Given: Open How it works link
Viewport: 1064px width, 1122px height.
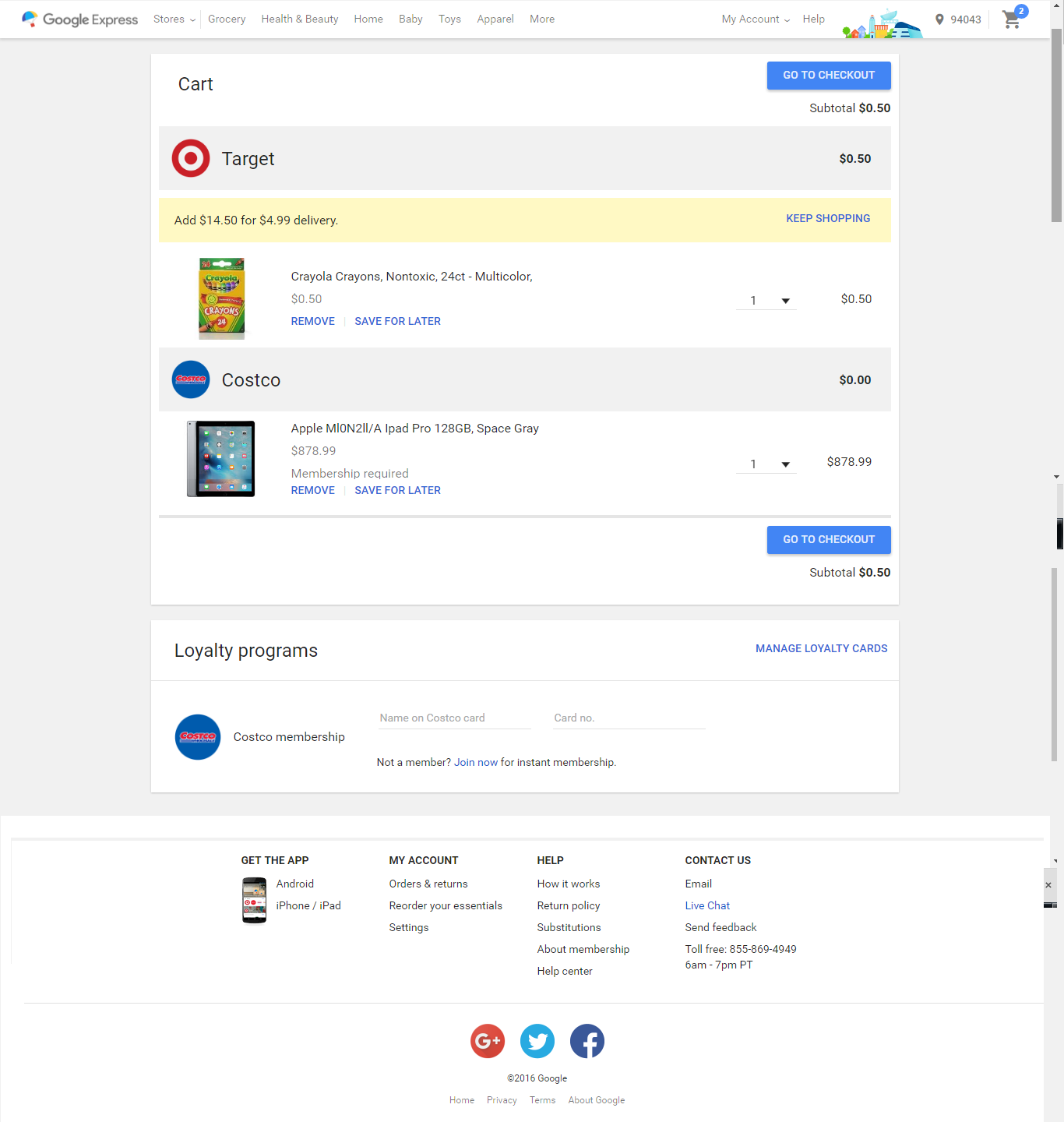Looking at the screenshot, I should [569, 884].
